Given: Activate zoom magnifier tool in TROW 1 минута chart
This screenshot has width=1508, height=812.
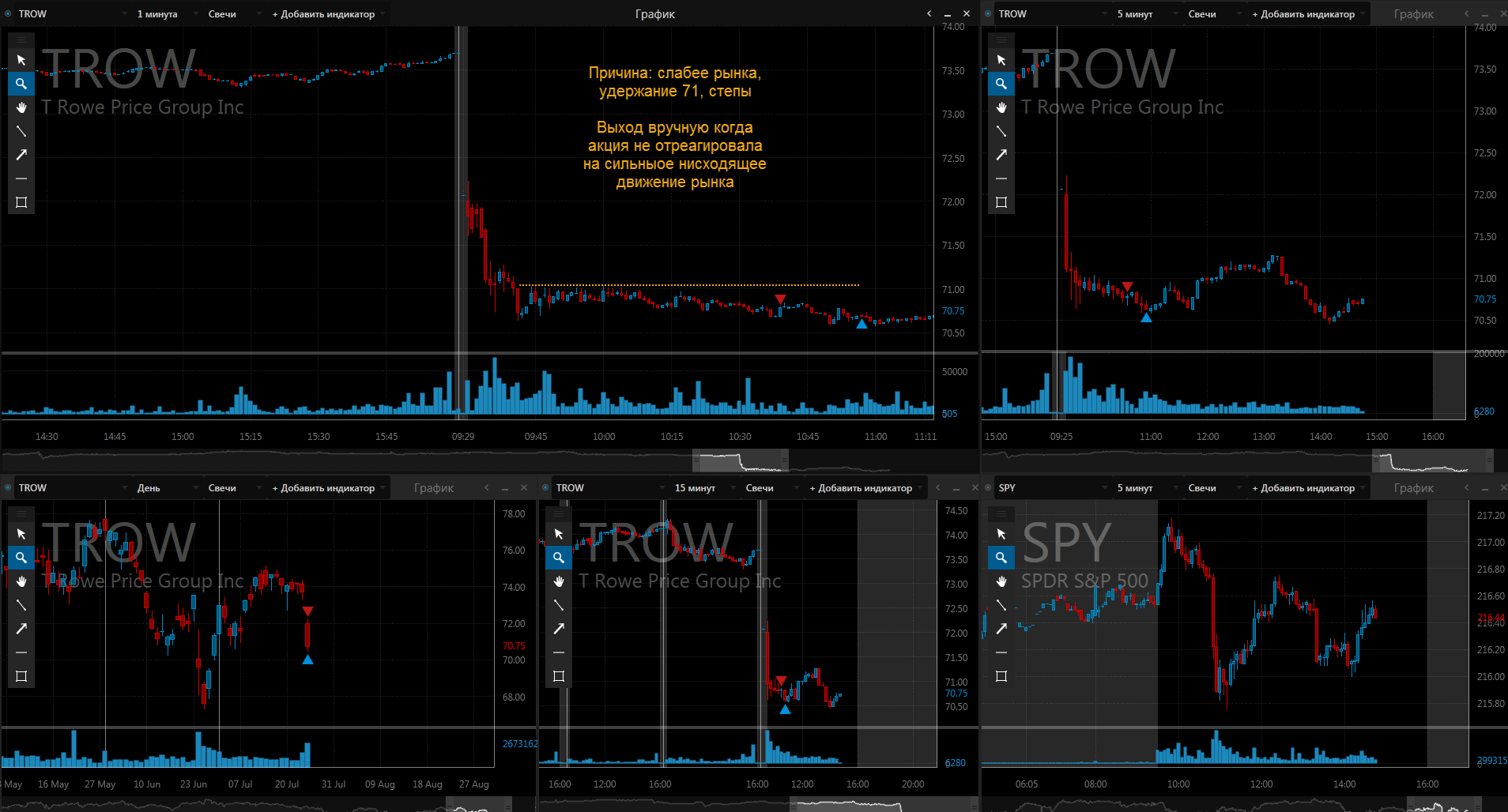Looking at the screenshot, I should pyautogui.click(x=21, y=84).
